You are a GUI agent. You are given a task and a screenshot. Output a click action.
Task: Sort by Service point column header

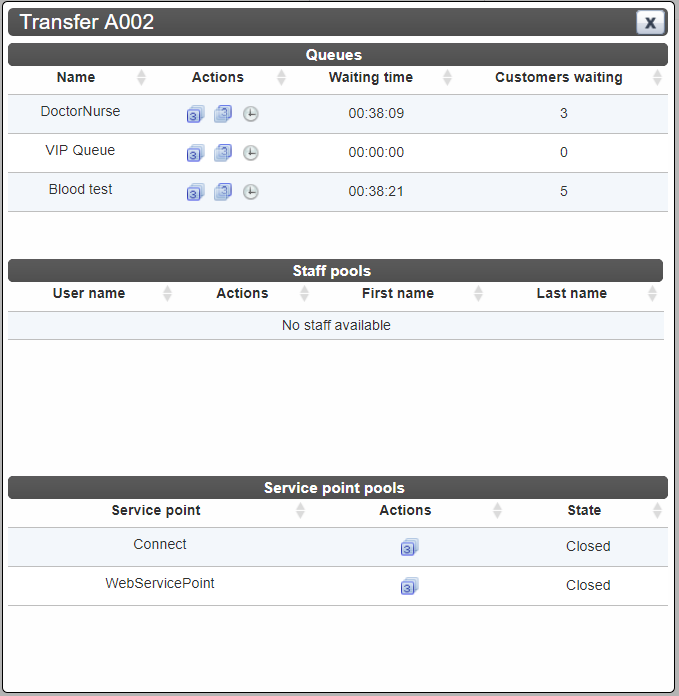point(156,510)
